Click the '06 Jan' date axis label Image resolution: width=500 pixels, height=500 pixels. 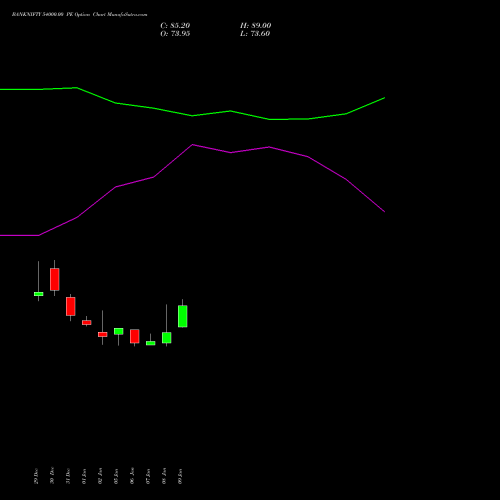point(132,476)
